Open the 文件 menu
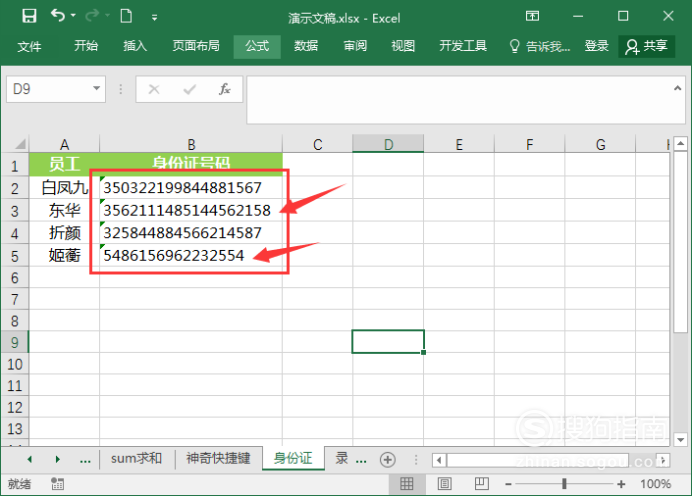The width and height of the screenshot is (692, 496). point(29,46)
